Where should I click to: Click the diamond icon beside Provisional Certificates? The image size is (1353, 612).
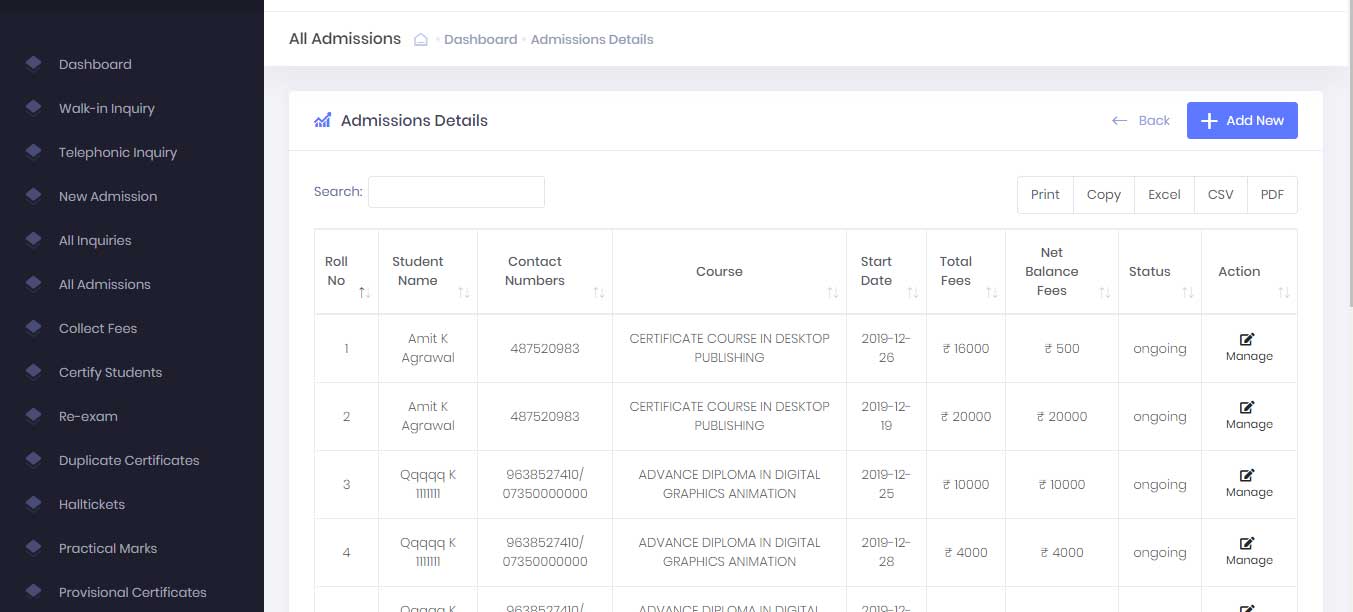33,592
